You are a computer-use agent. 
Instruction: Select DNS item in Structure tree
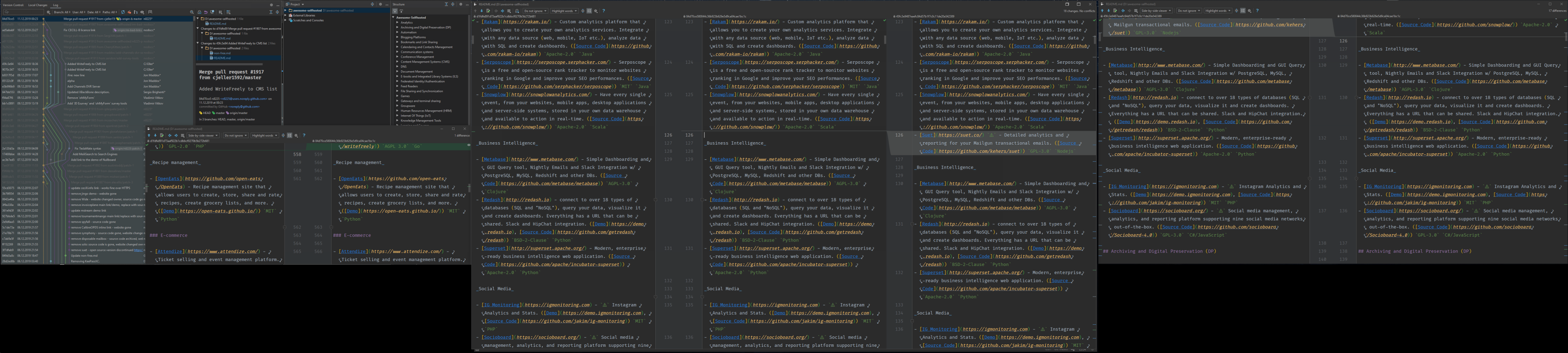tap(403, 67)
